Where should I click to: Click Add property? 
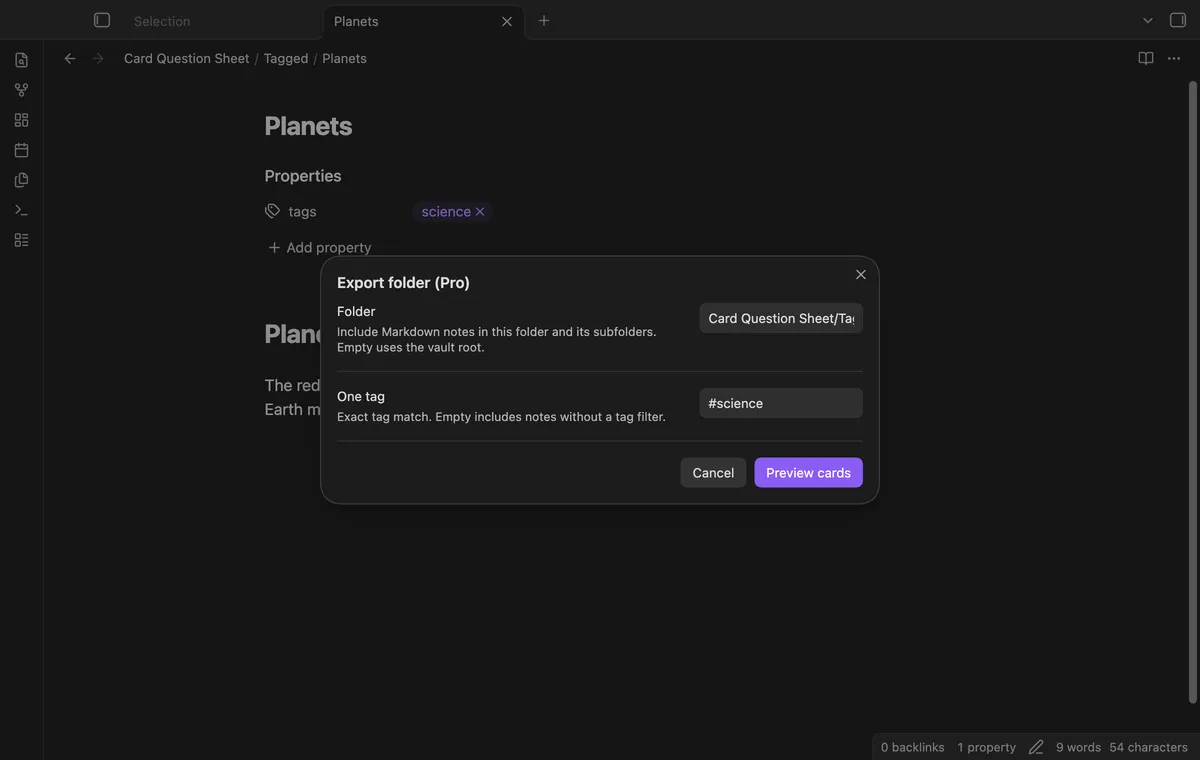tap(319, 247)
